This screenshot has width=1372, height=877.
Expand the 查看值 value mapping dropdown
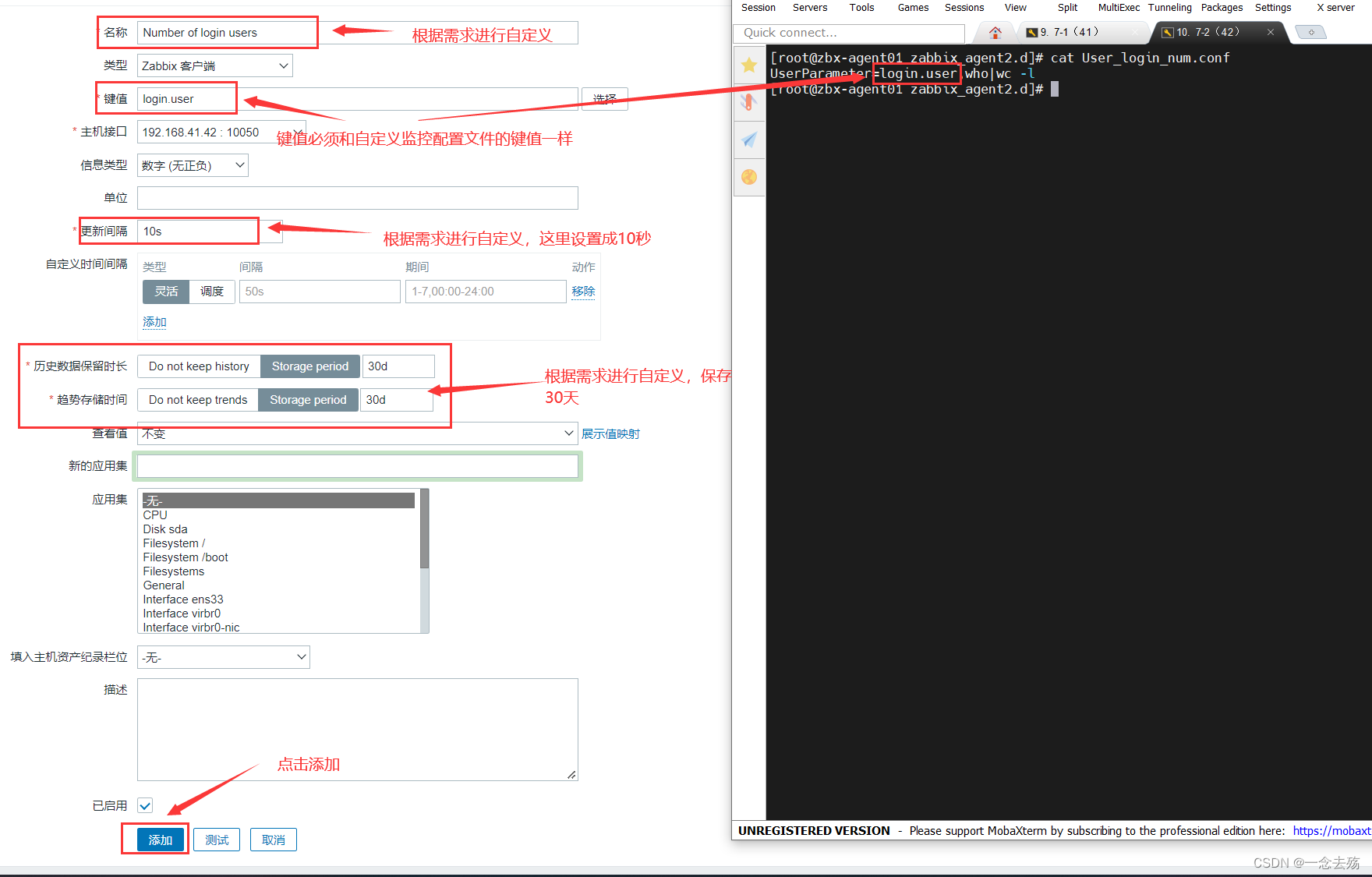pyautogui.click(x=358, y=433)
